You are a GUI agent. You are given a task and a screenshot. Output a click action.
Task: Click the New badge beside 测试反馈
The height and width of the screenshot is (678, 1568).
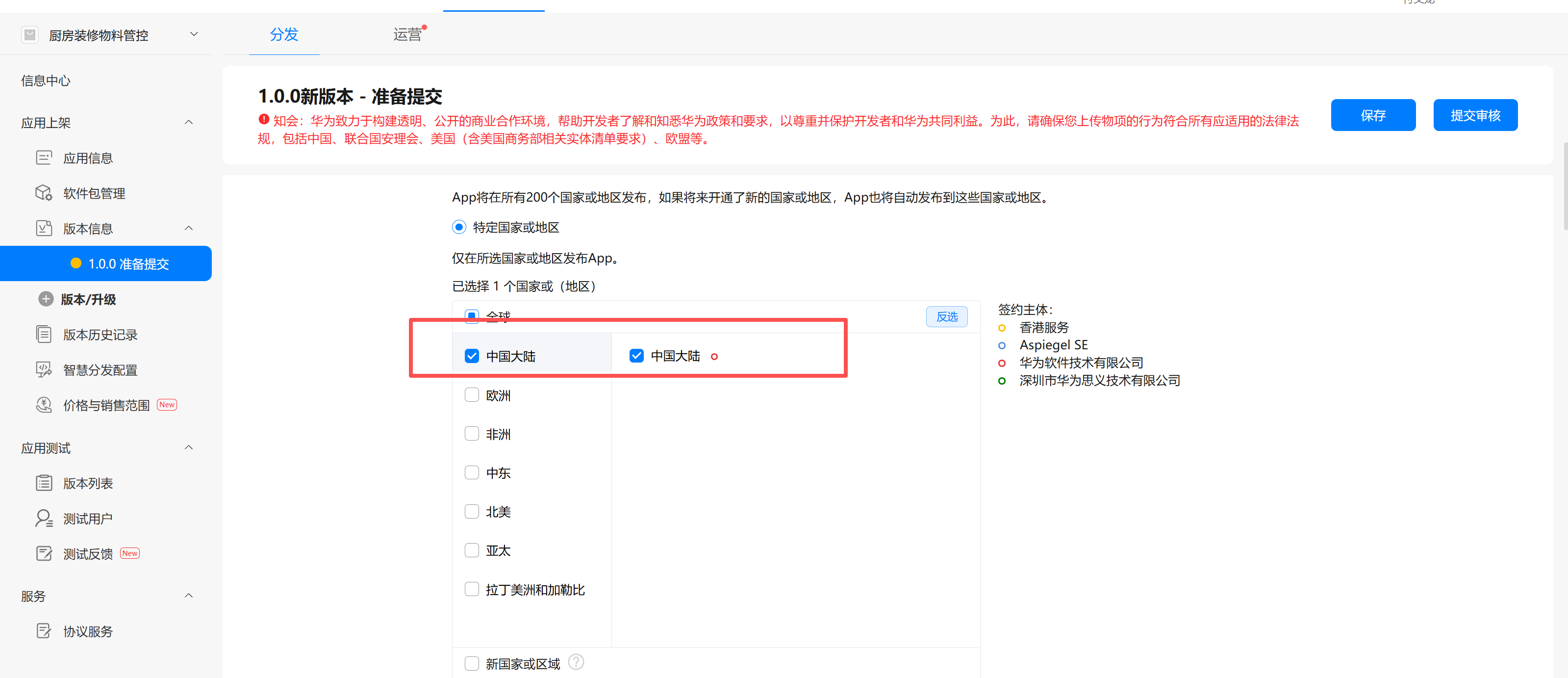point(129,553)
